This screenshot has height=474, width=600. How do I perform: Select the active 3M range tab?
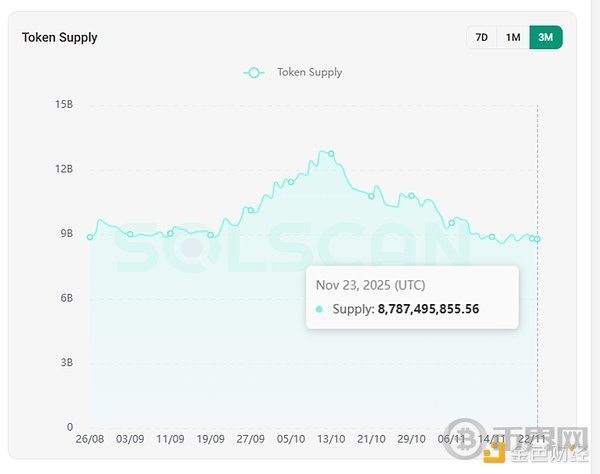point(545,37)
